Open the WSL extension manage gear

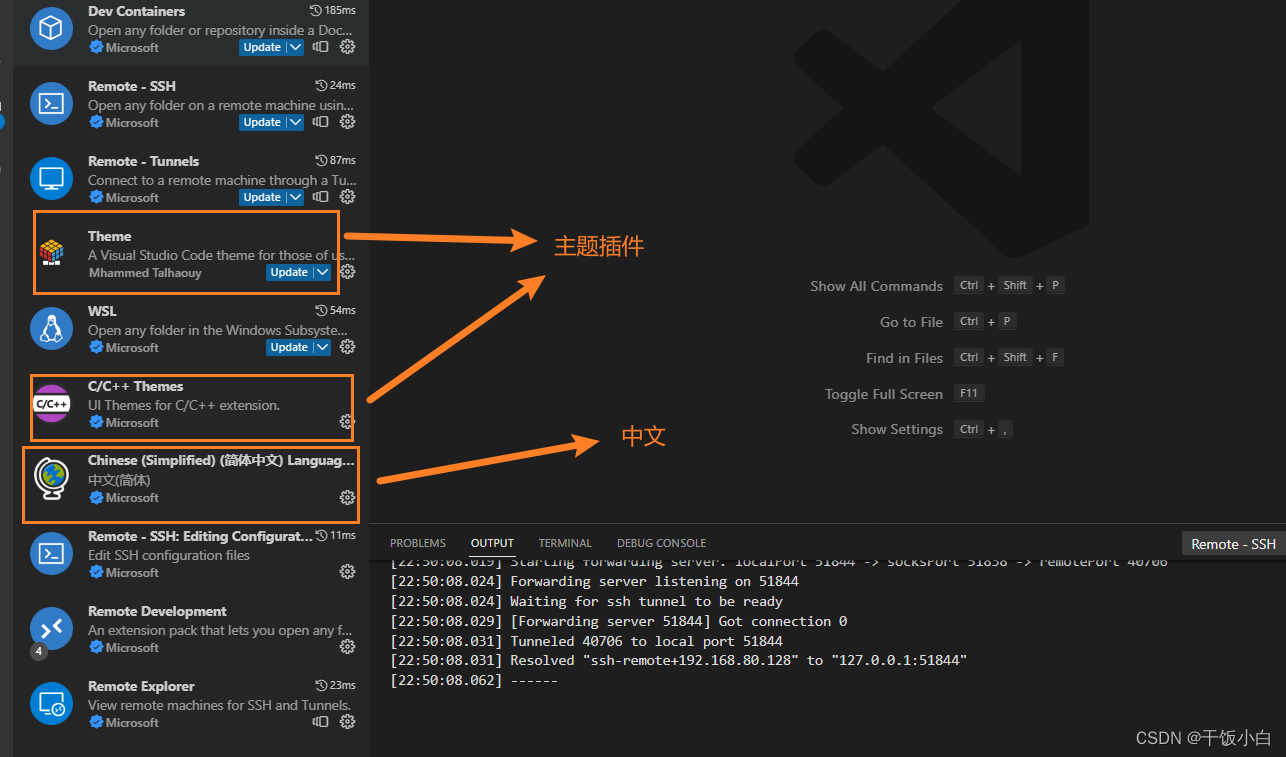pos(347,347)
